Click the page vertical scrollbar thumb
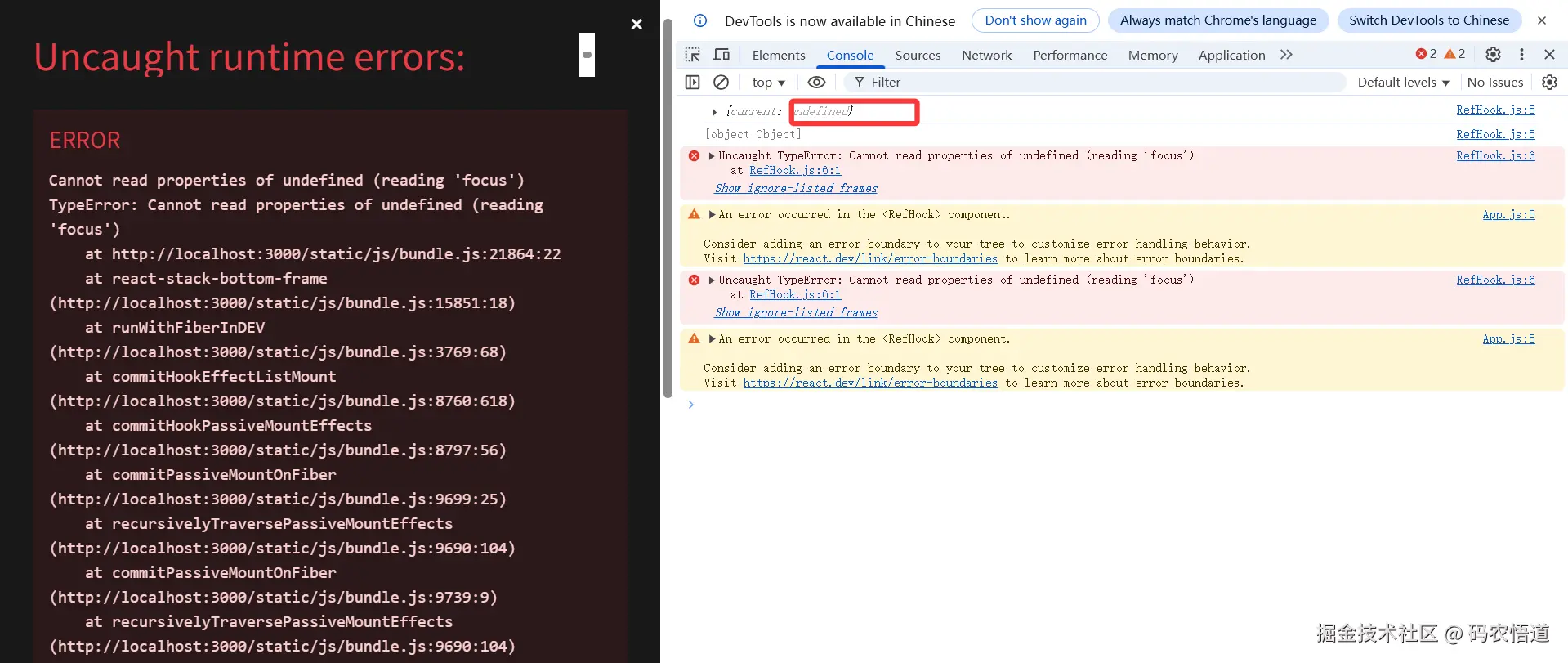 click(668, 208)
